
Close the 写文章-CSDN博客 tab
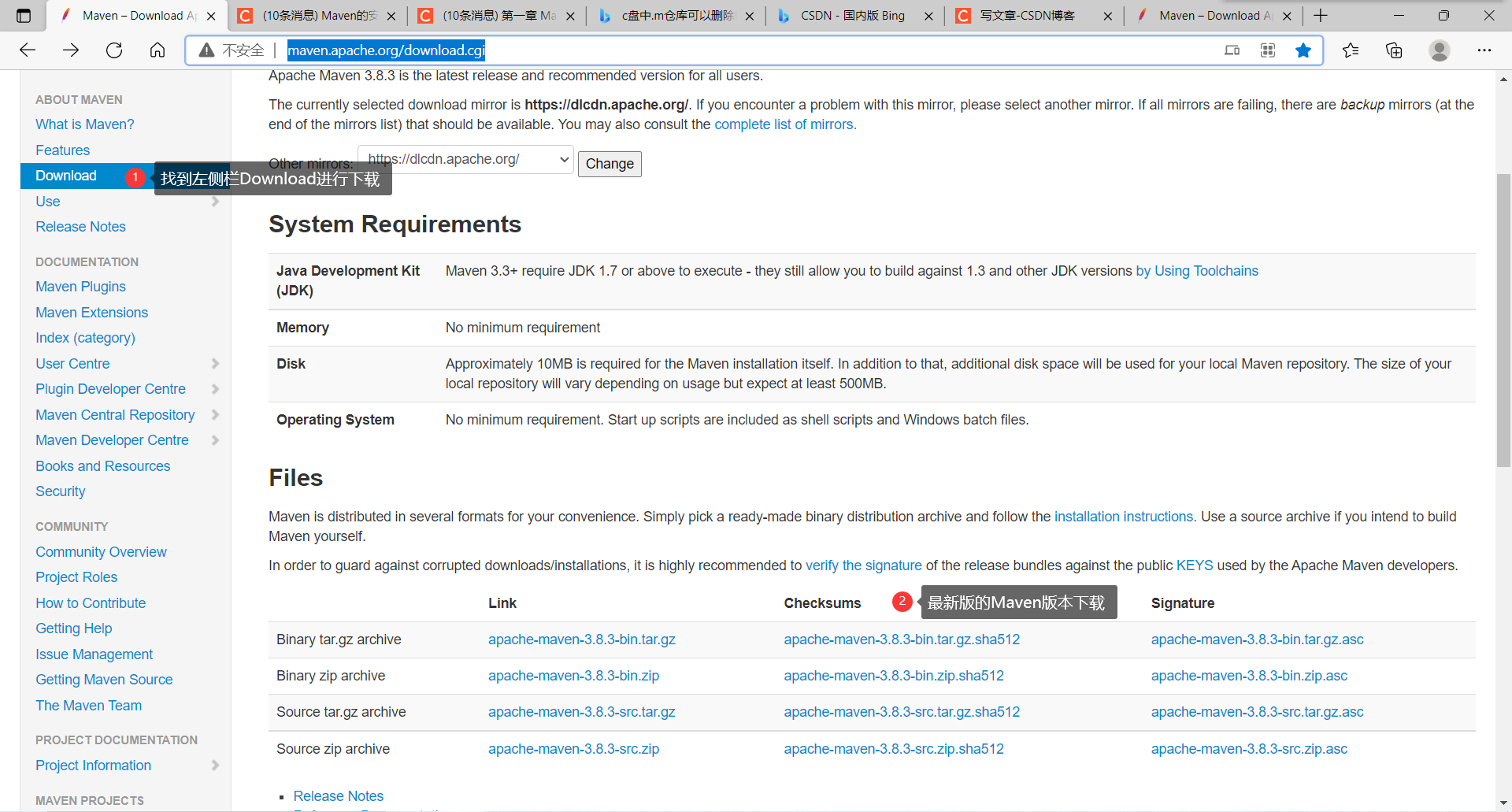(1108, 16)
